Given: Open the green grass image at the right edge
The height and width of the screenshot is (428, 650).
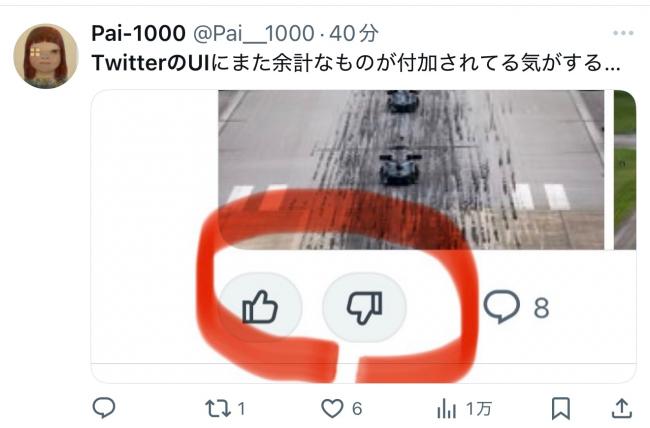Looking at the screenshot, I should [x=625, y=170].
